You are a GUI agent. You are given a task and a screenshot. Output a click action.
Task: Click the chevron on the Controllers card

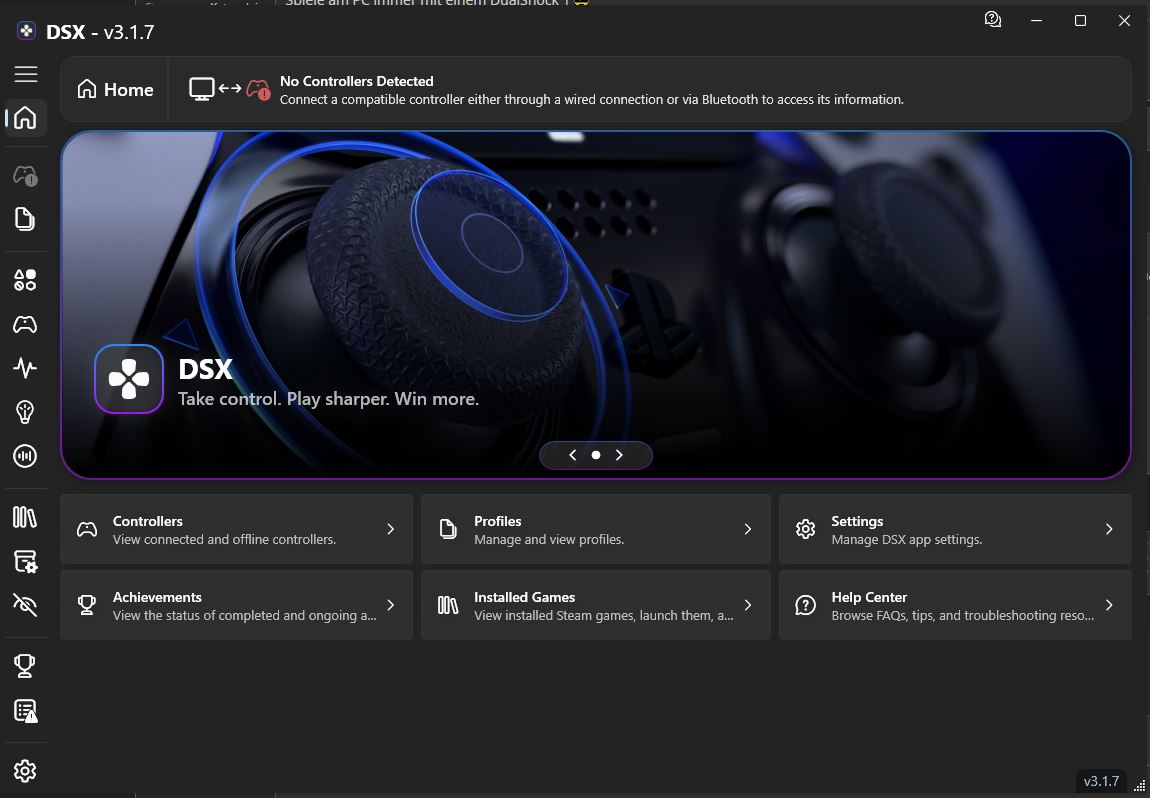click(391, 529)
